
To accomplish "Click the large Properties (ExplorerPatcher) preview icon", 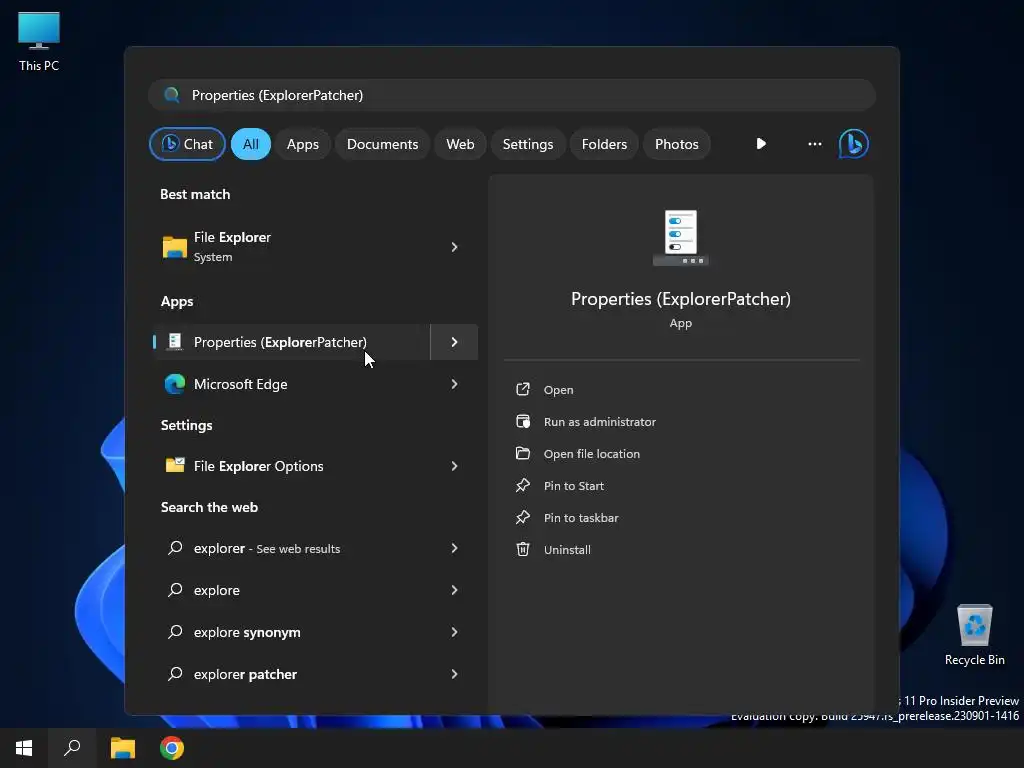I will click(680, 237).
